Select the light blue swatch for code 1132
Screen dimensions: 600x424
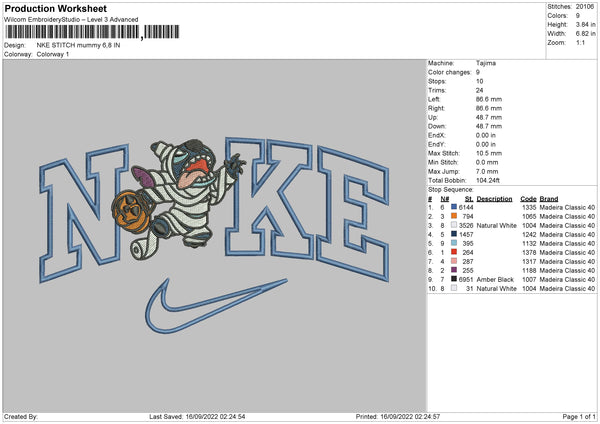[454, 243]
